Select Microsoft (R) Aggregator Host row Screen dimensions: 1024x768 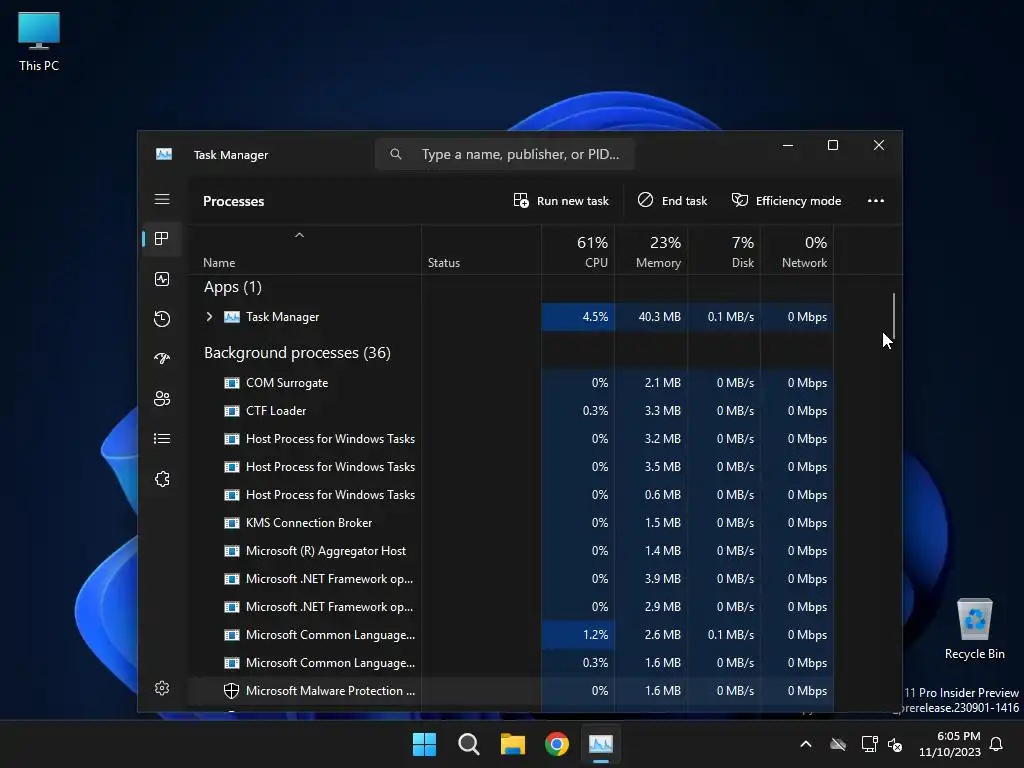[511, 551]
